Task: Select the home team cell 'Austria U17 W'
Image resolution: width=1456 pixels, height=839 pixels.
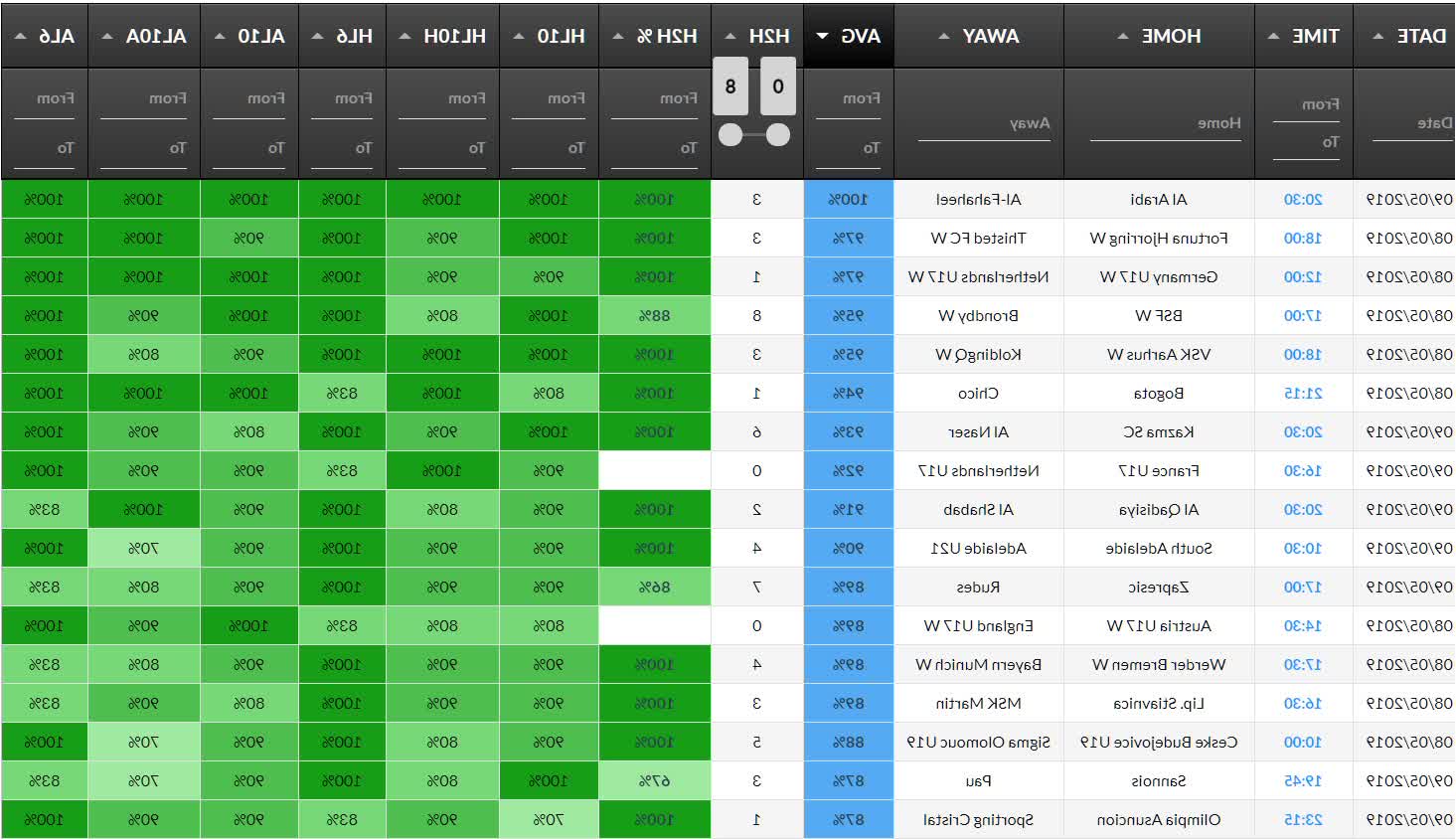Action: (x=1159, y=626)
